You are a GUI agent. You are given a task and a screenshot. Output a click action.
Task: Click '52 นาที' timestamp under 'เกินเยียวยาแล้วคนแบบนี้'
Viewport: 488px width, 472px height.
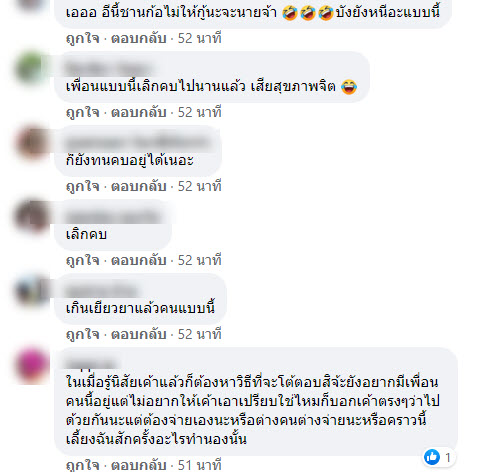199,334
